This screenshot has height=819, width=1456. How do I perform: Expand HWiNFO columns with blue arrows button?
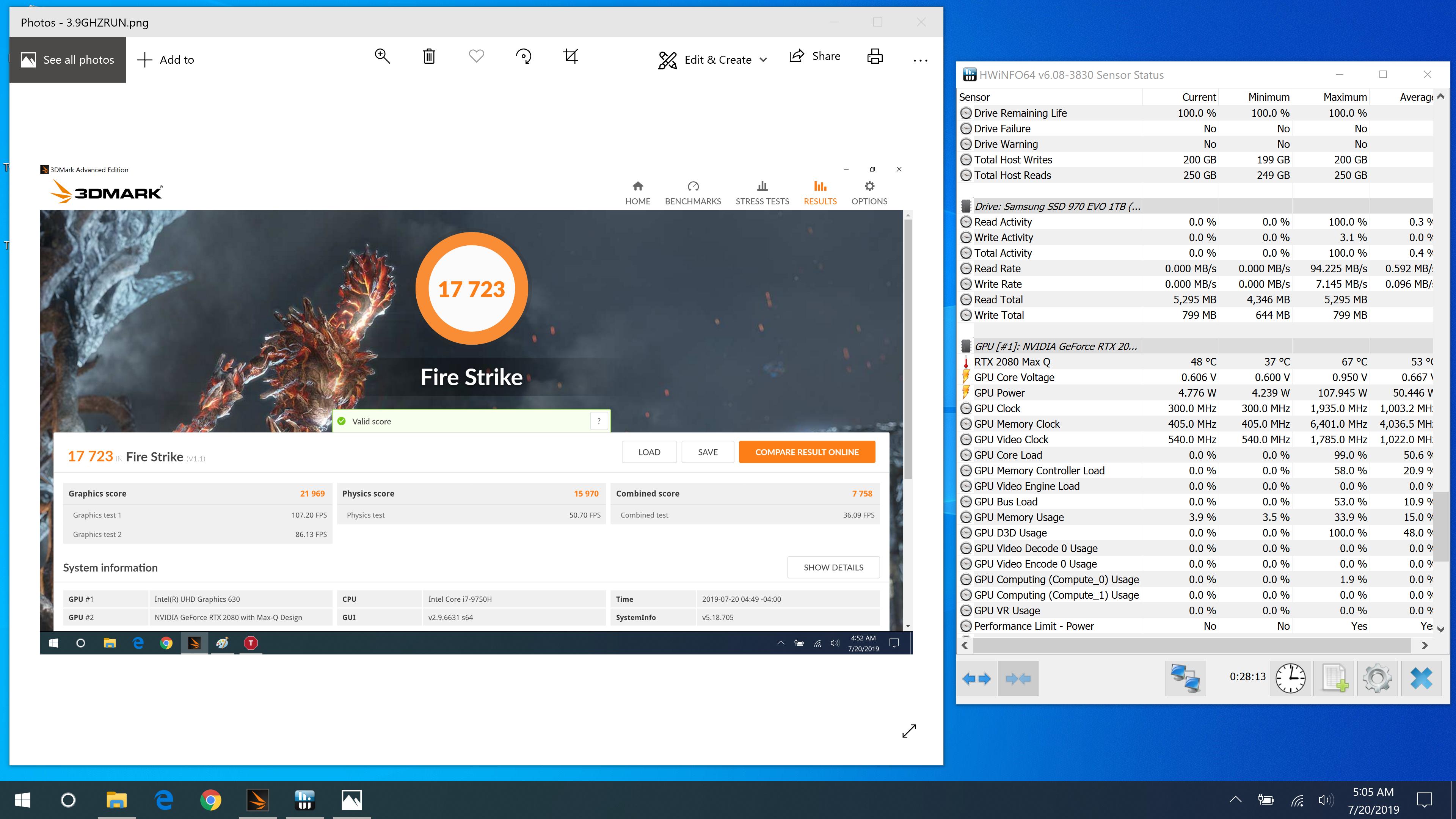click(977, 678)
